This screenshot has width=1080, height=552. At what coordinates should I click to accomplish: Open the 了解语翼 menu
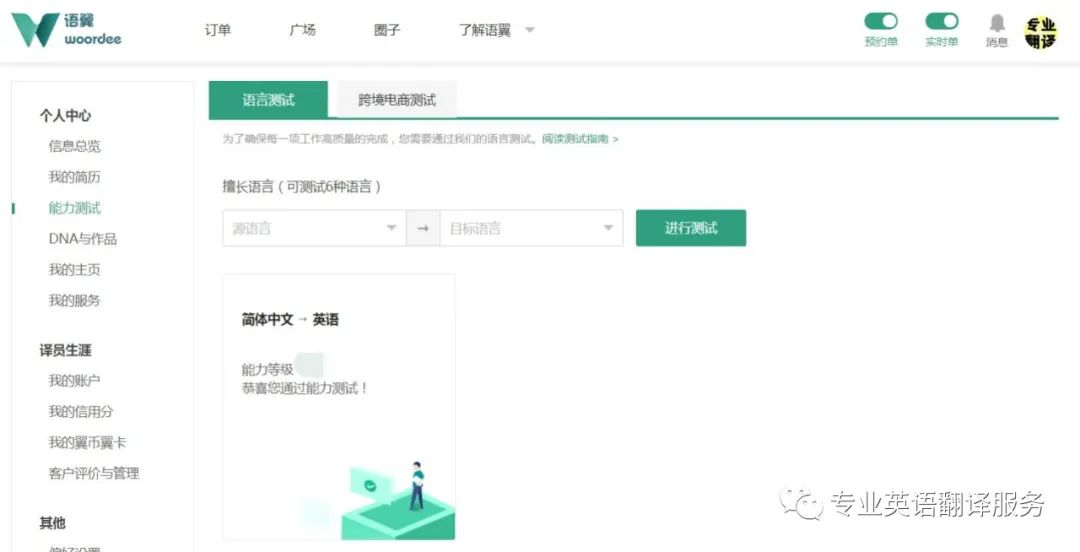[x=485, y=30]
